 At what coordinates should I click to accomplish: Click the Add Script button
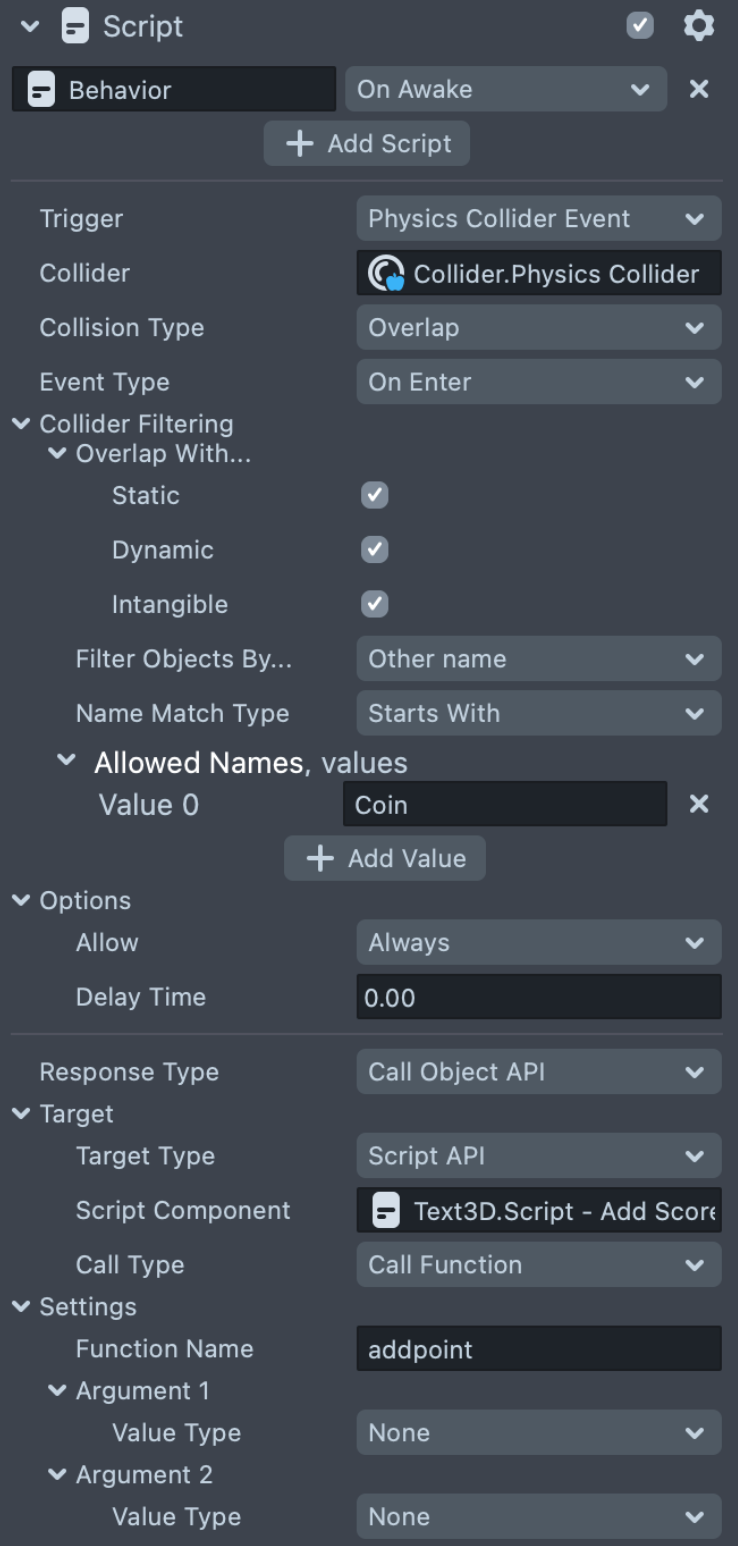(x=367, y=144)
